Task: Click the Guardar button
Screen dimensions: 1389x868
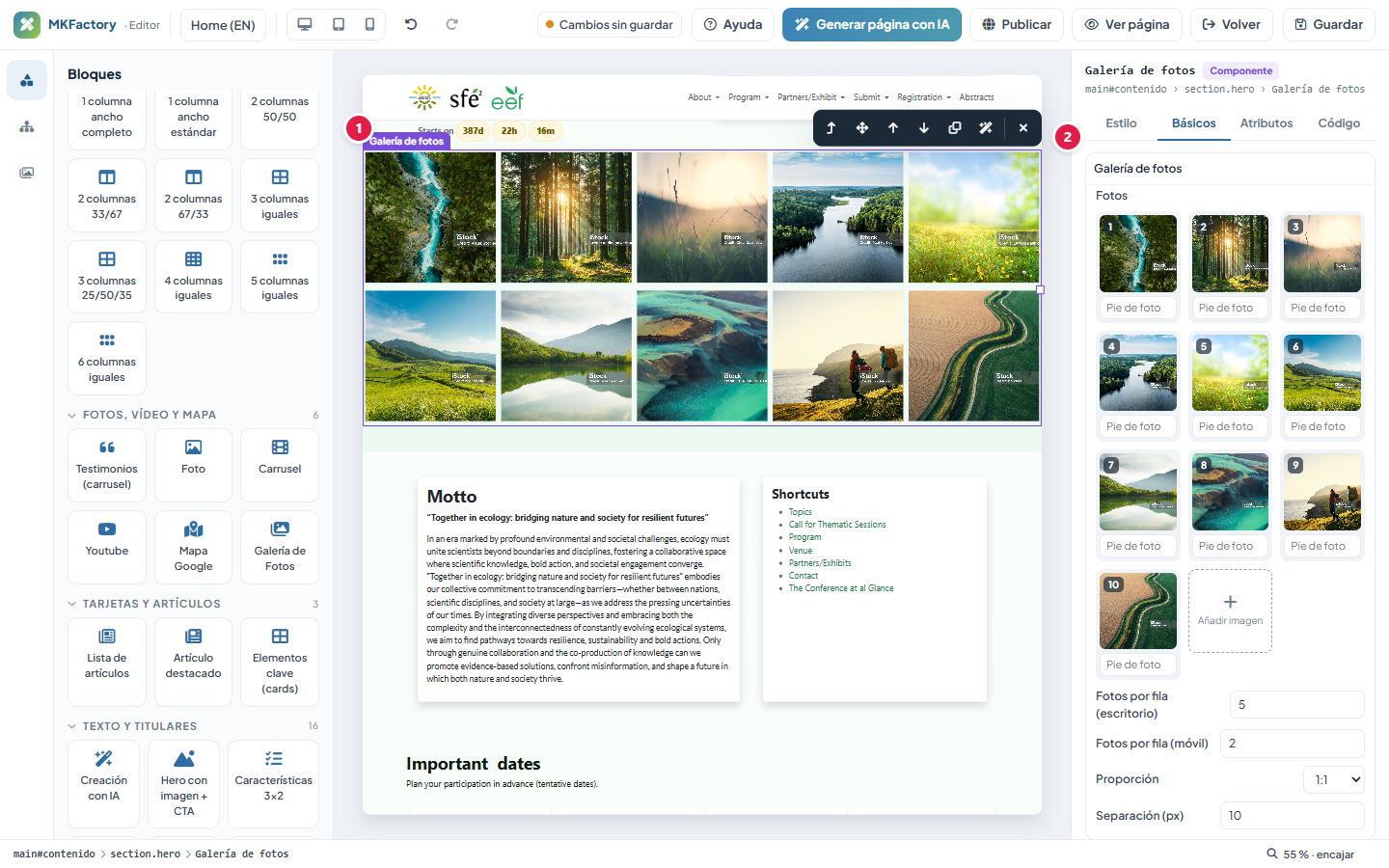Action: [1329, 25]
